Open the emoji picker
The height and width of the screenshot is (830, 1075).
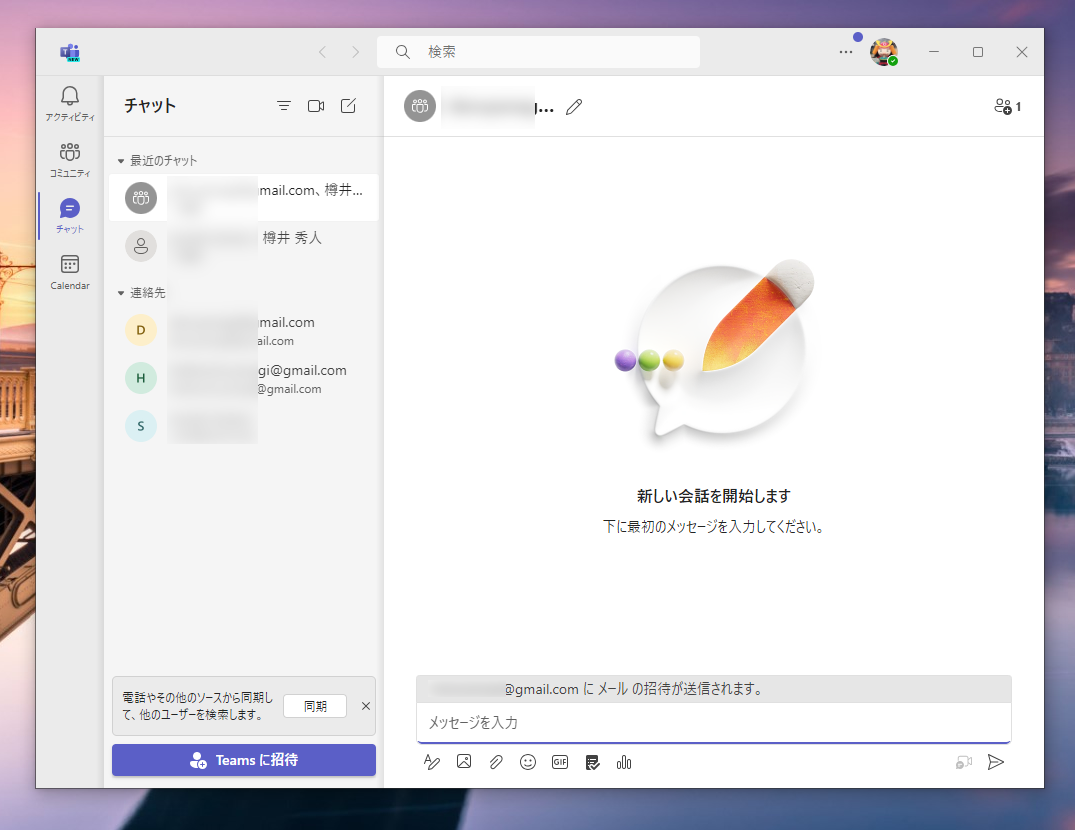pyautogui.click(x=528, y=762)
